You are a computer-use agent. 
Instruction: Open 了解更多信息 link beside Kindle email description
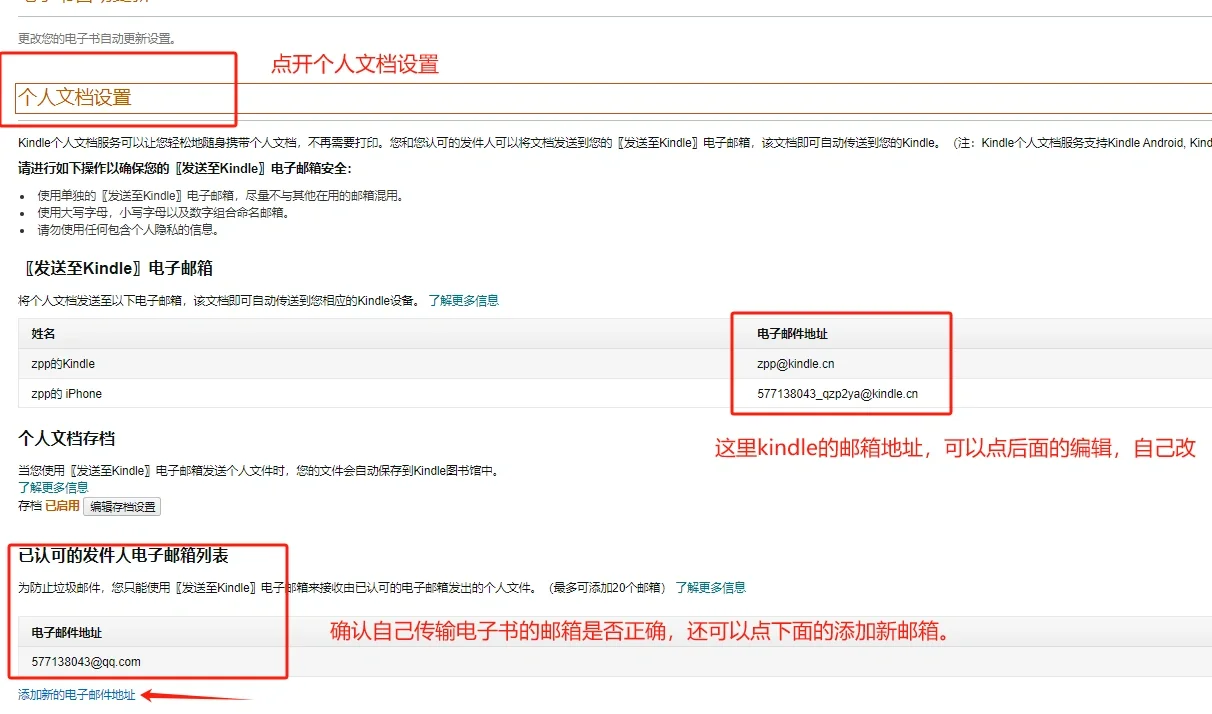pos(463,300)
